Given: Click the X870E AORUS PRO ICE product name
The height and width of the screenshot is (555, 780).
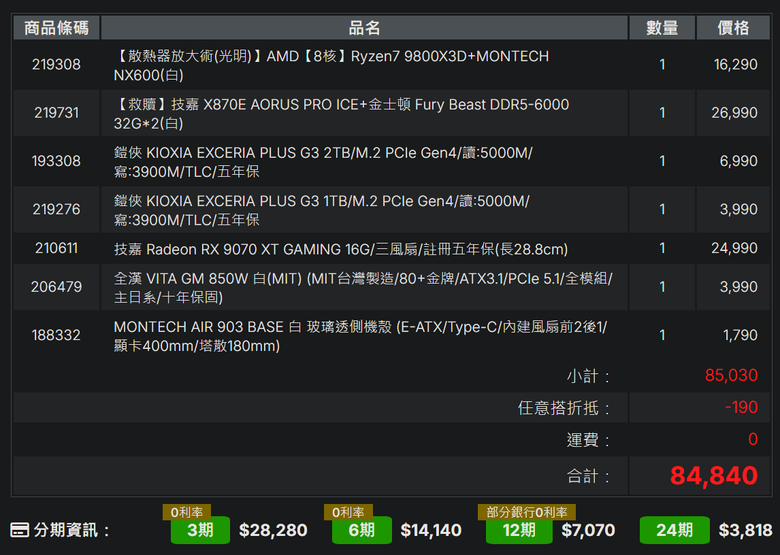Looking at the screenshot, I should click(341, 113).
